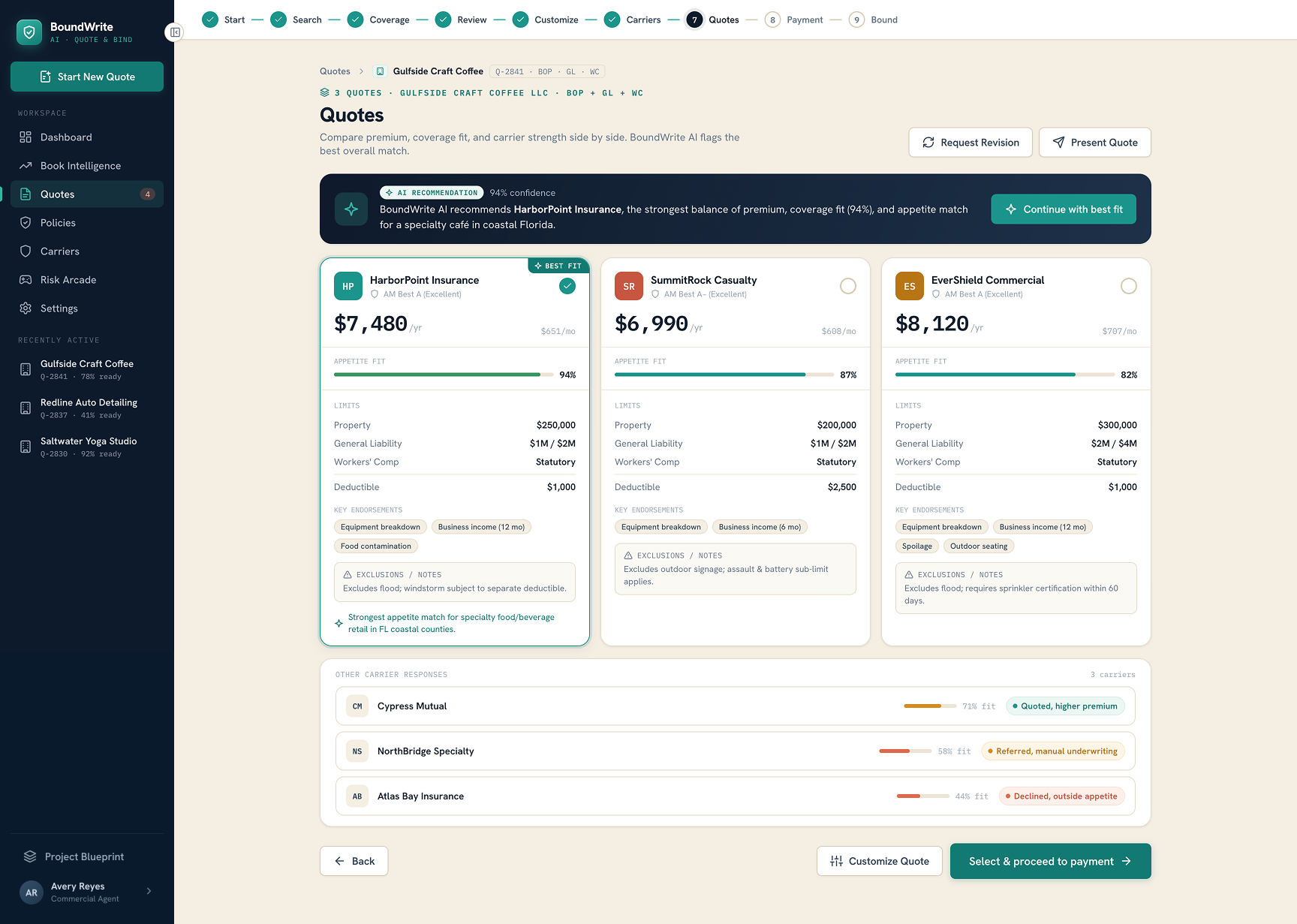The height and width of the screenshot is (924, 1297).
Task: Open the Policies page
Action: click(87, 223)
